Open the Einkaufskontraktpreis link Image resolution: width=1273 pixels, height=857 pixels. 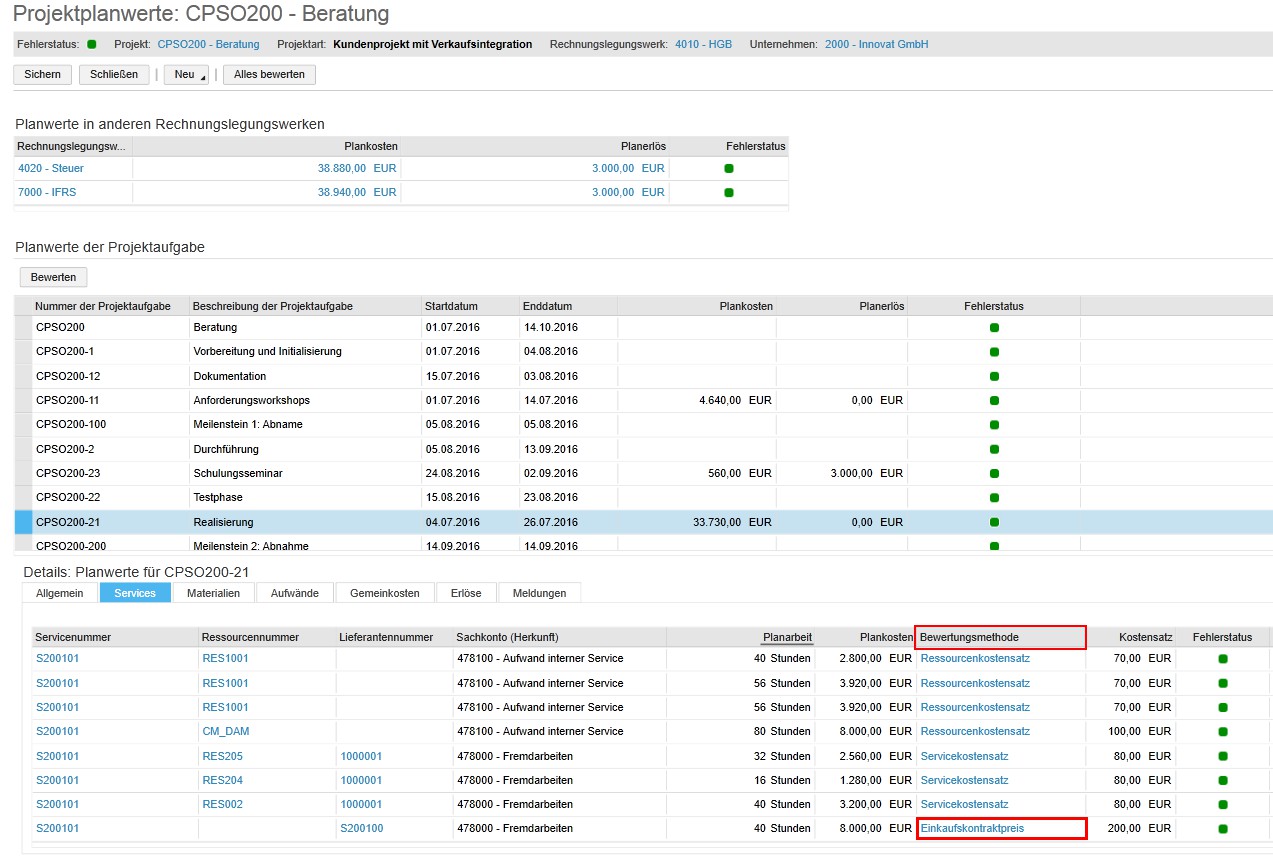tap(972, 828)
